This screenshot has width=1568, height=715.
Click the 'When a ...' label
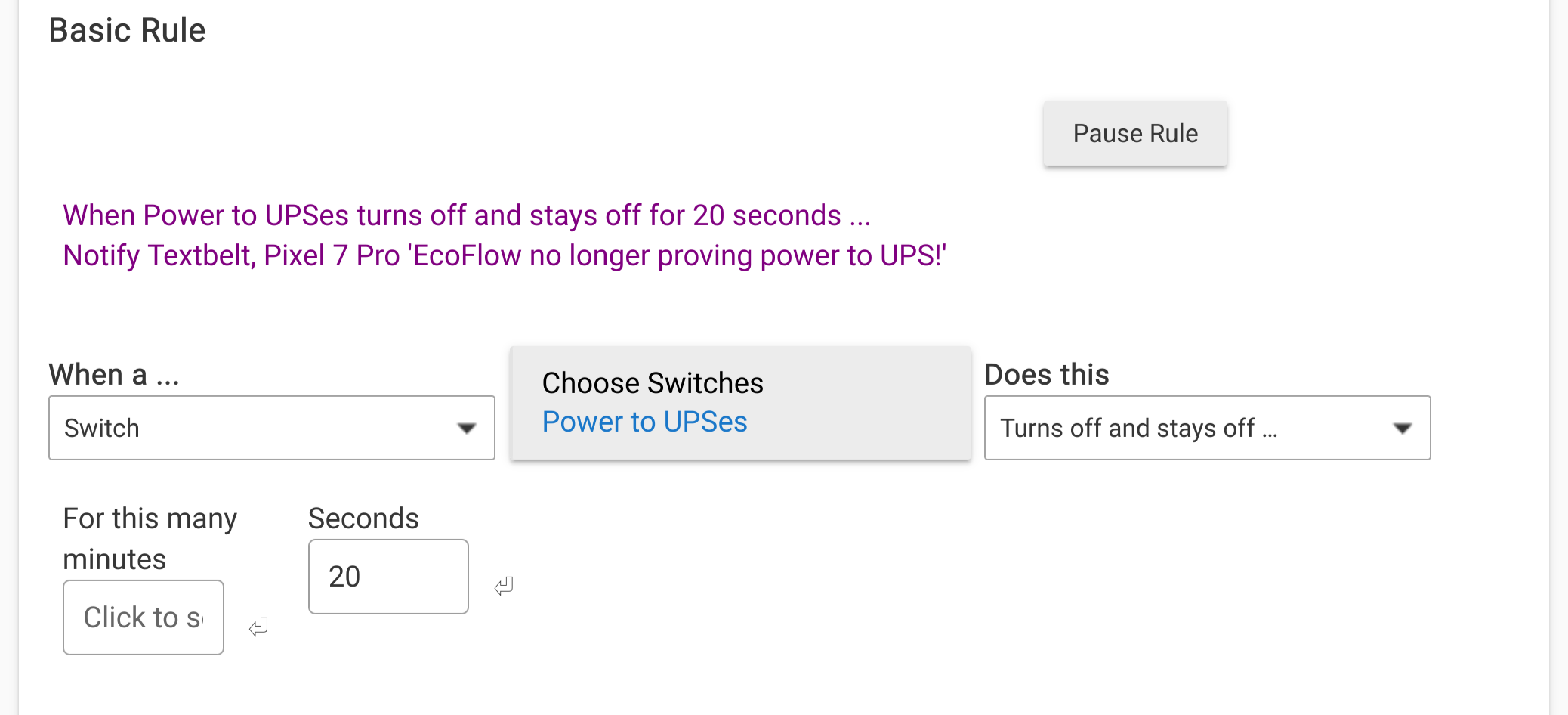tap(114, 374)
